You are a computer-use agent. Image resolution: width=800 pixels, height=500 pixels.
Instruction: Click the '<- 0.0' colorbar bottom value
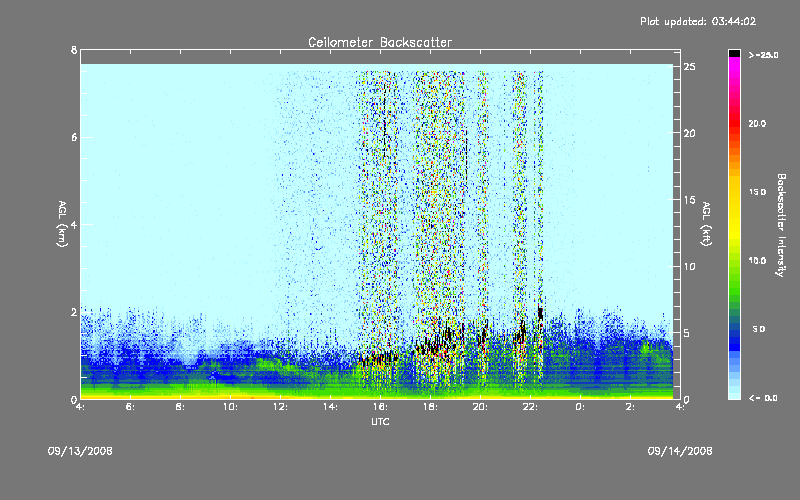coord(763,398)
